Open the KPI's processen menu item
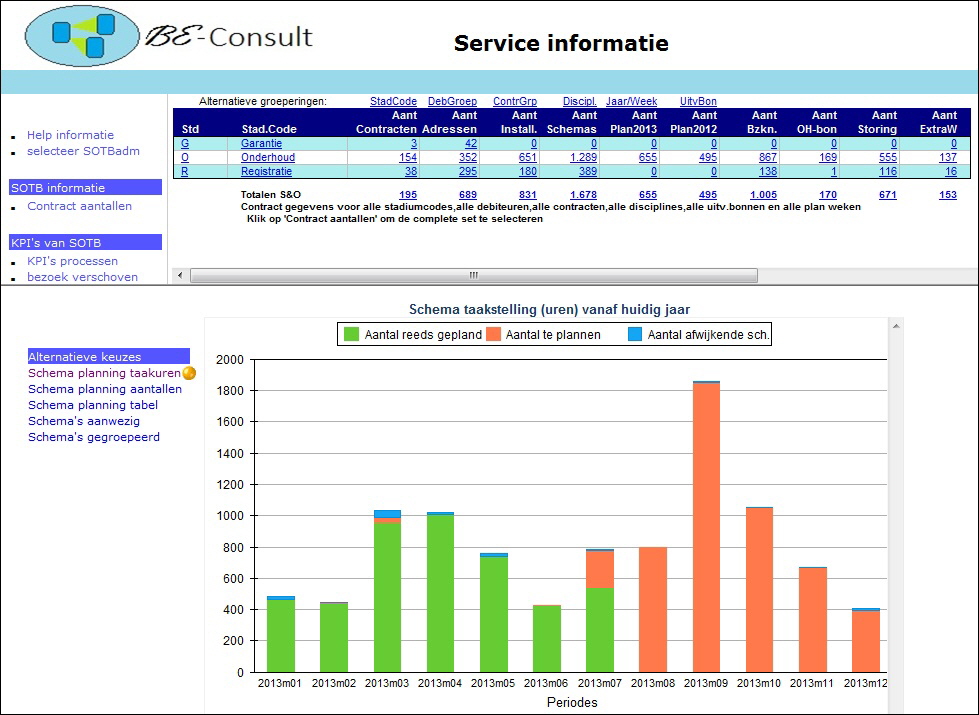Screen dimensions: 979x715 coord(72,261)
